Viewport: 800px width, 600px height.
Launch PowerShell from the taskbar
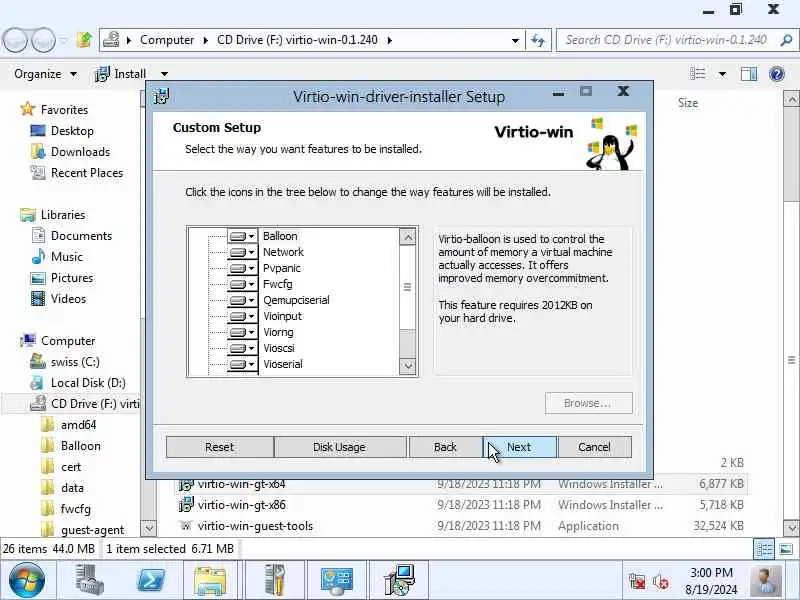[x=151, y=580]
